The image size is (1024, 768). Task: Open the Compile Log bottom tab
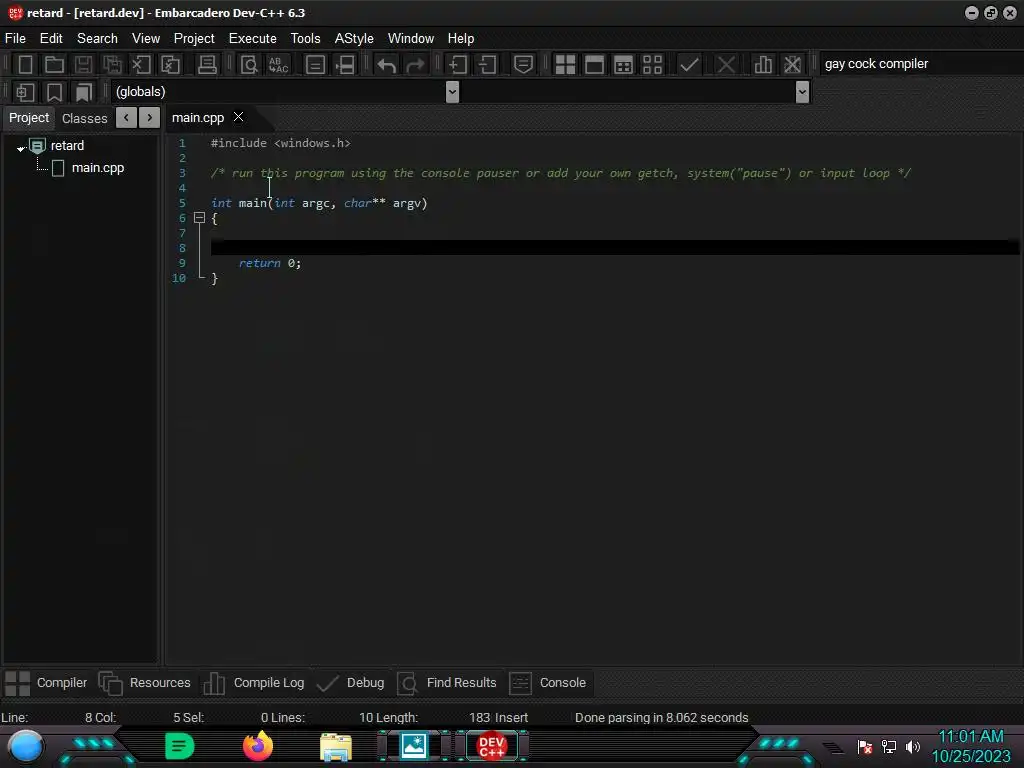pyautogui.click(x=254, y=683)
